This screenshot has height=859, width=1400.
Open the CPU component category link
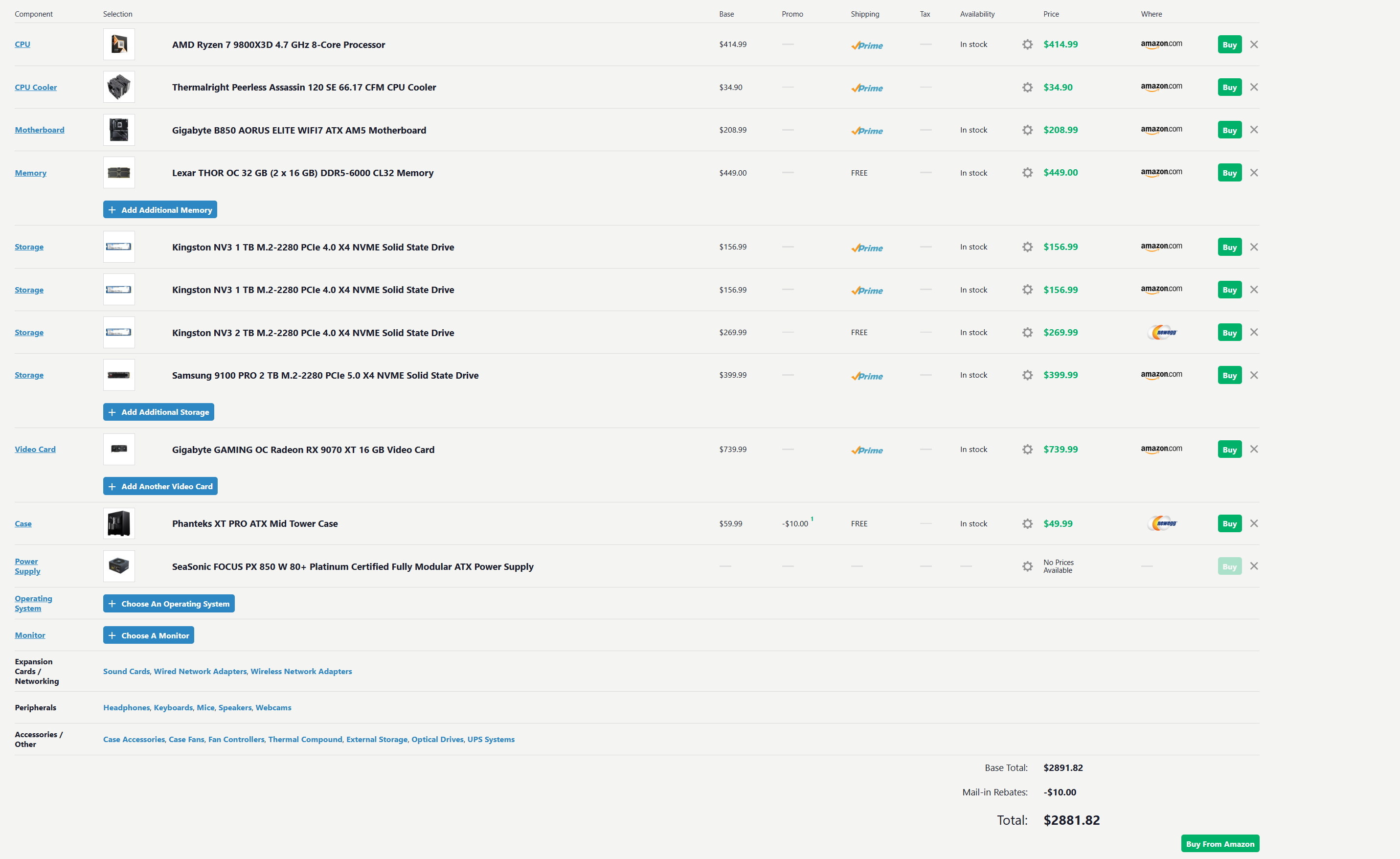[23, 45]
